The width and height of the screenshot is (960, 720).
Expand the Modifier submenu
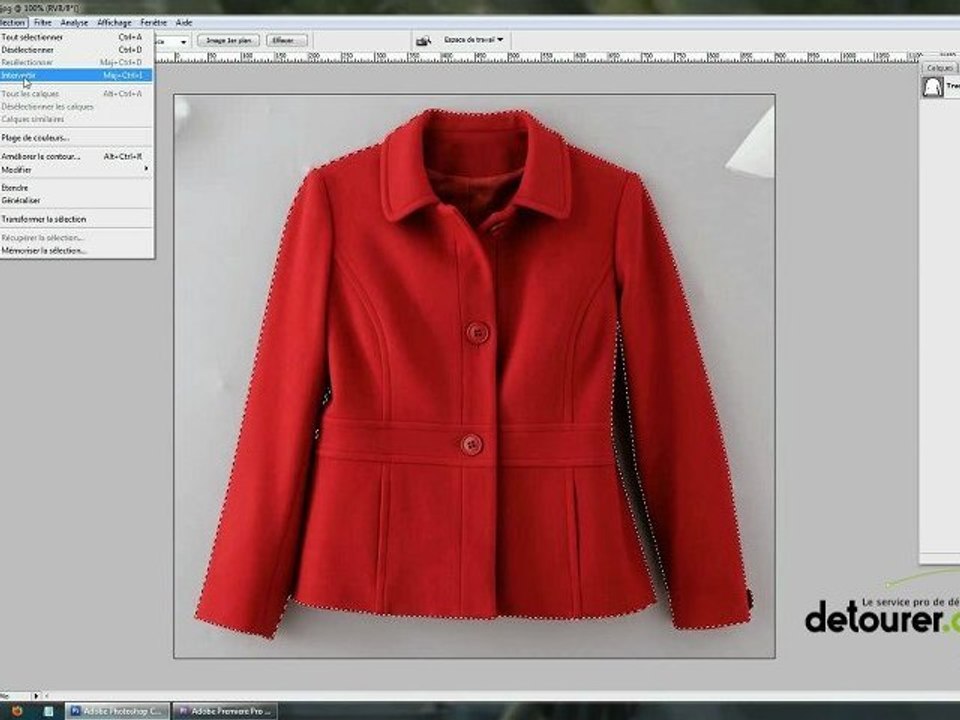[76, 170]
